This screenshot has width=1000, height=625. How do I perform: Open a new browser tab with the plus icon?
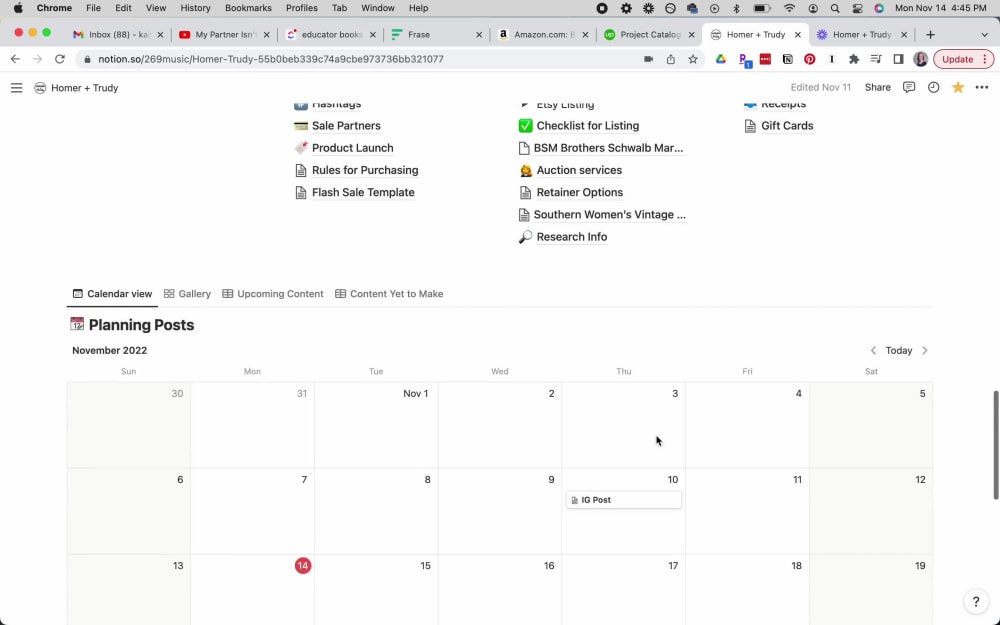[x=930, y=34]
